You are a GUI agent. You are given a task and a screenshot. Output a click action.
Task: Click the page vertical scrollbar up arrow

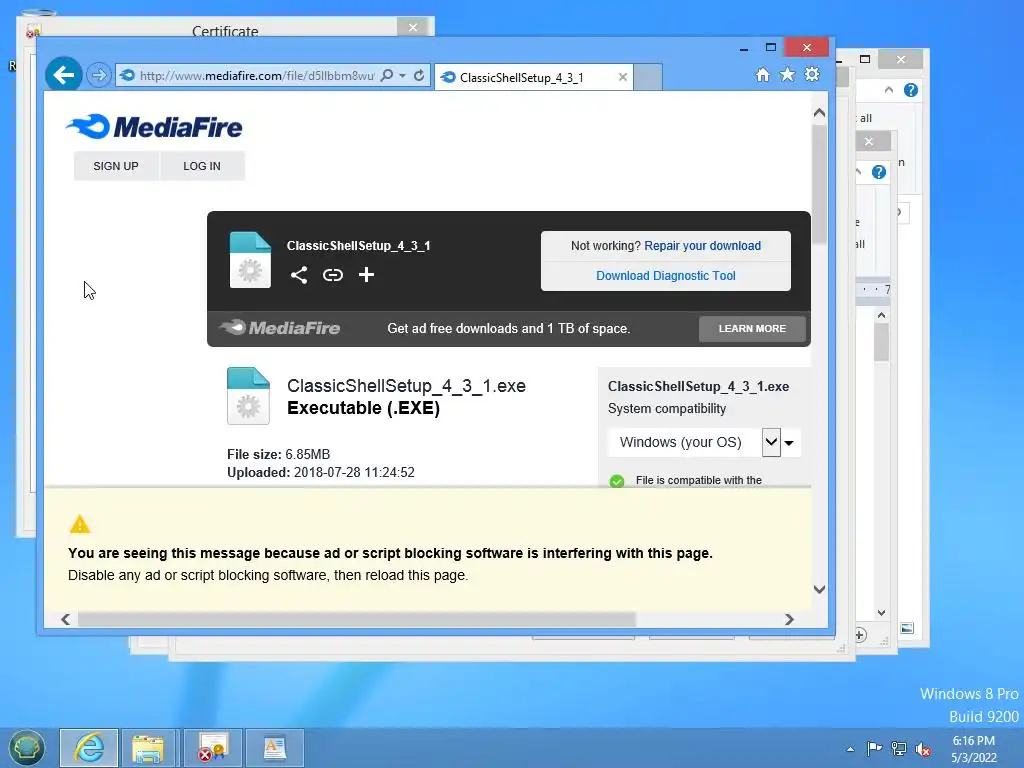click(819, 113)
